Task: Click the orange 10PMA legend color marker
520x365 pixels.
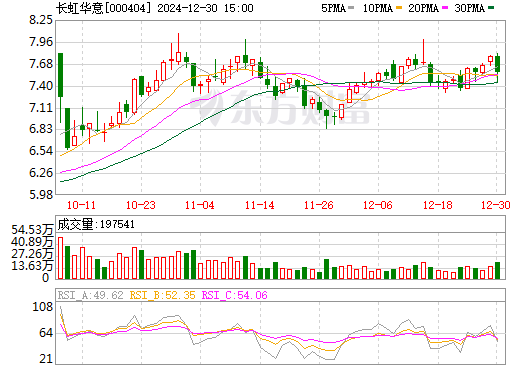Action: [x=399, y=8]
